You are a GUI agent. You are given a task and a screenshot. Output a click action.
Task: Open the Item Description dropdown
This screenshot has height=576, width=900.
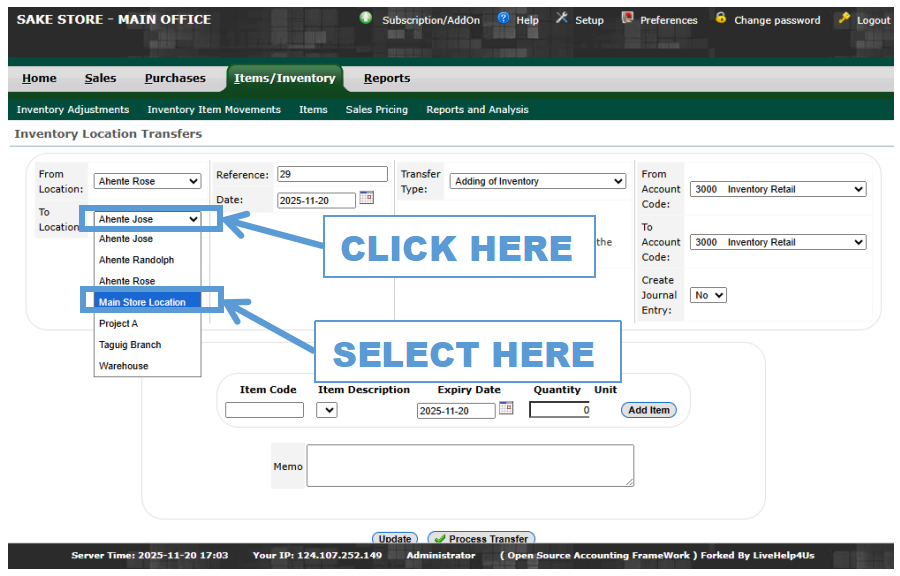coord(327,410)
